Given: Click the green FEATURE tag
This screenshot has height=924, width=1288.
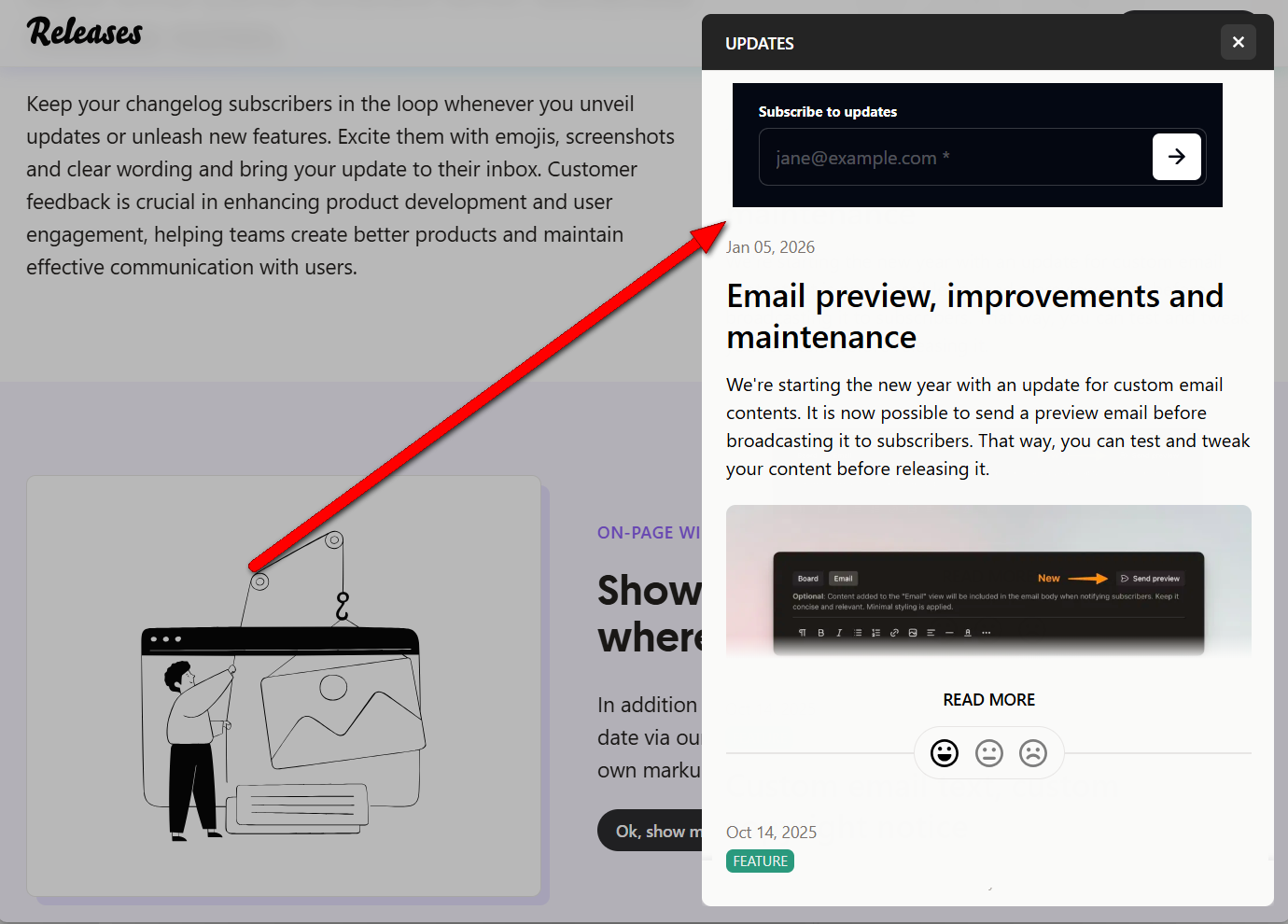Looking at the screenshot, I should [x=760, y=861].
